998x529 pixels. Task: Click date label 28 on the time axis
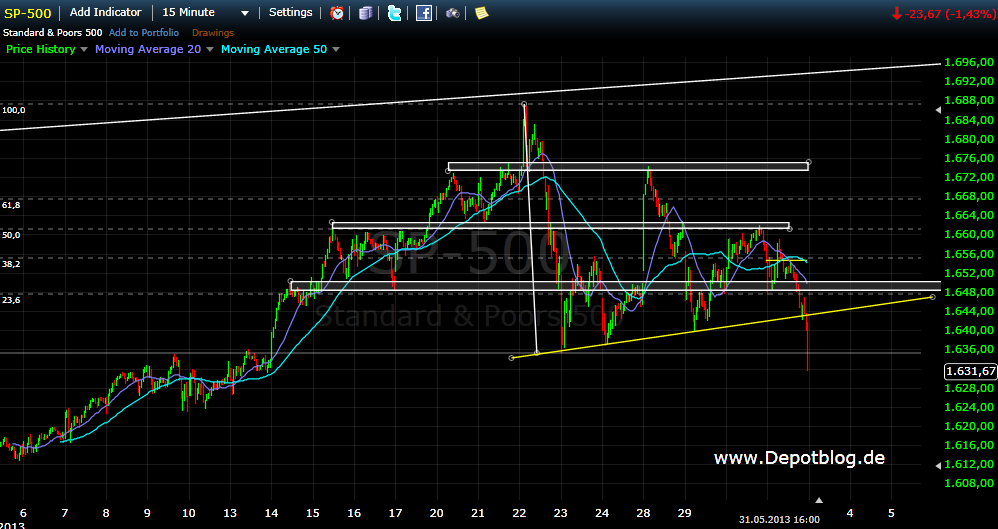tap(643, 512)
